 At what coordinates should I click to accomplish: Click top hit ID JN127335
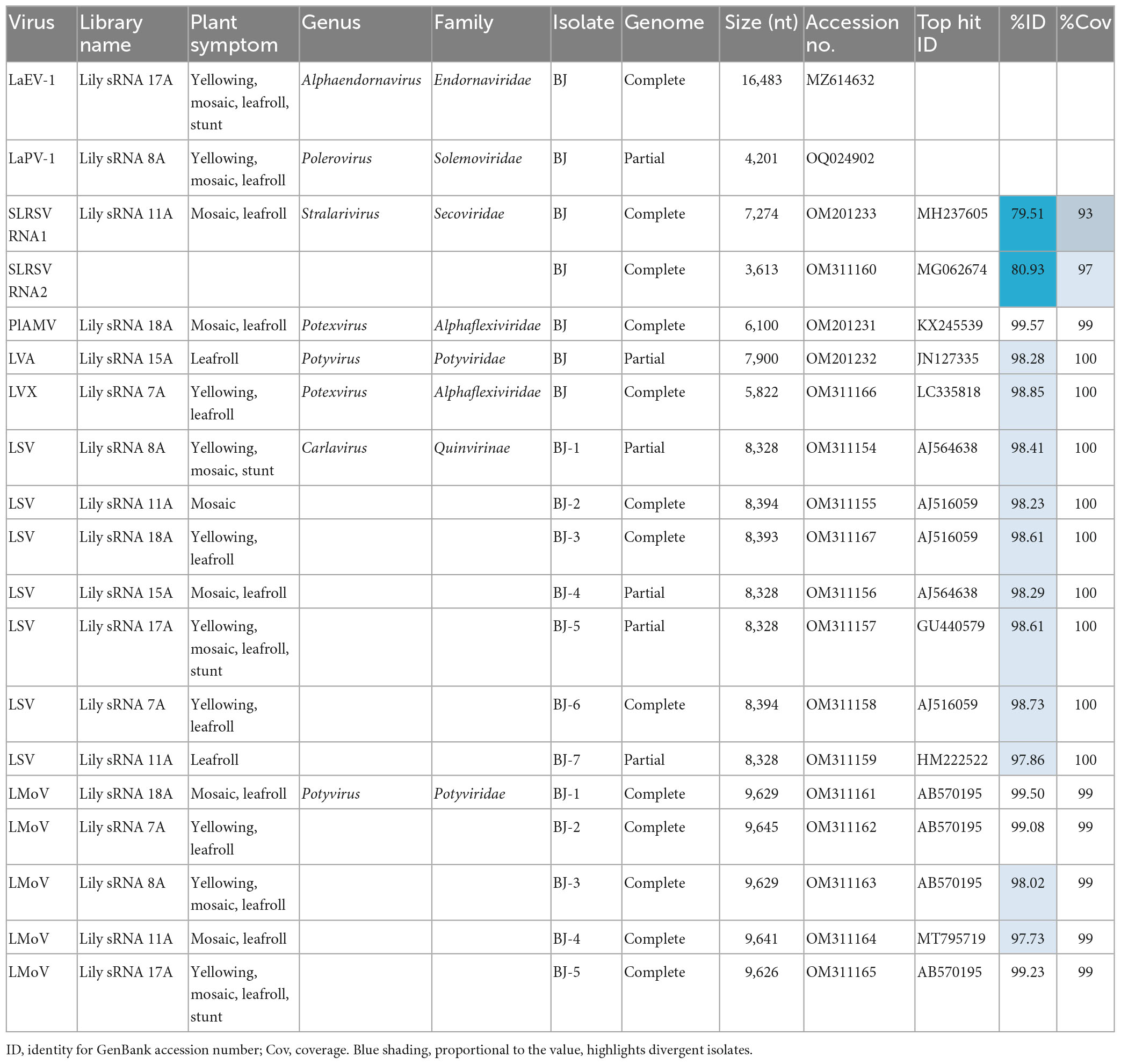tap(948, 358)
